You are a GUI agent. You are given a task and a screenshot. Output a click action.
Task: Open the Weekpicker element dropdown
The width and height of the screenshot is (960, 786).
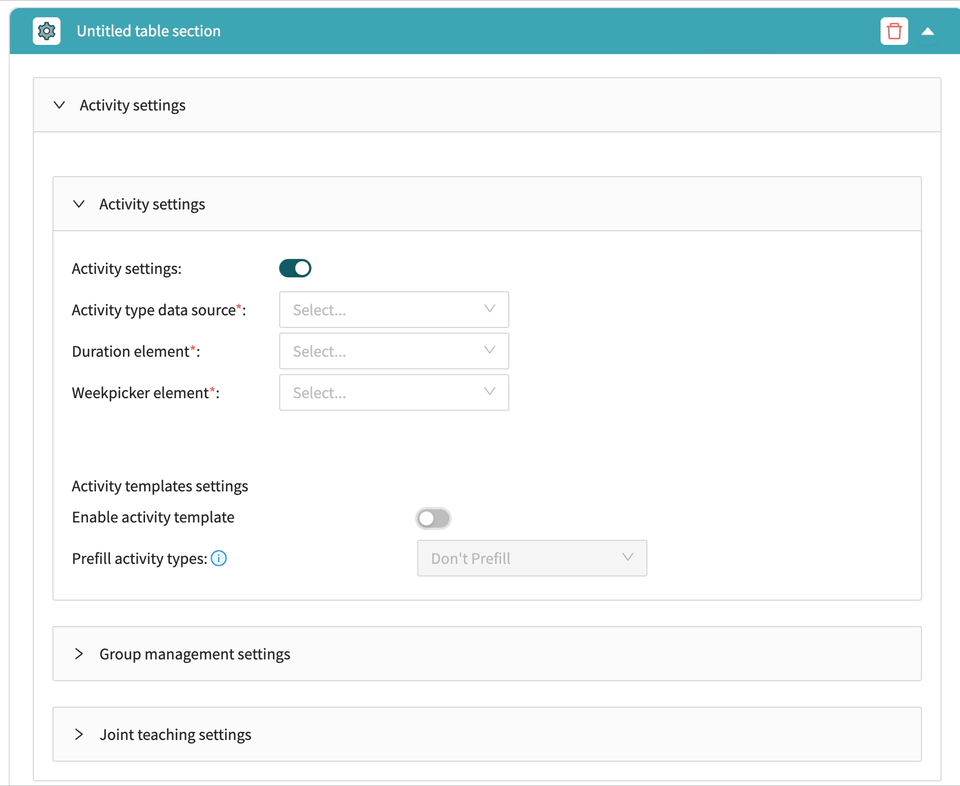[x=394, y=392]
